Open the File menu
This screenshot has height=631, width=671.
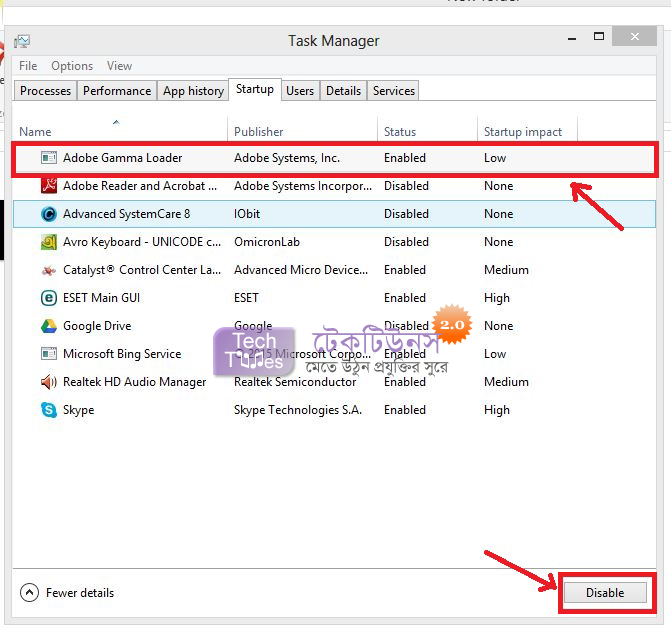click(x=28, y=66)
